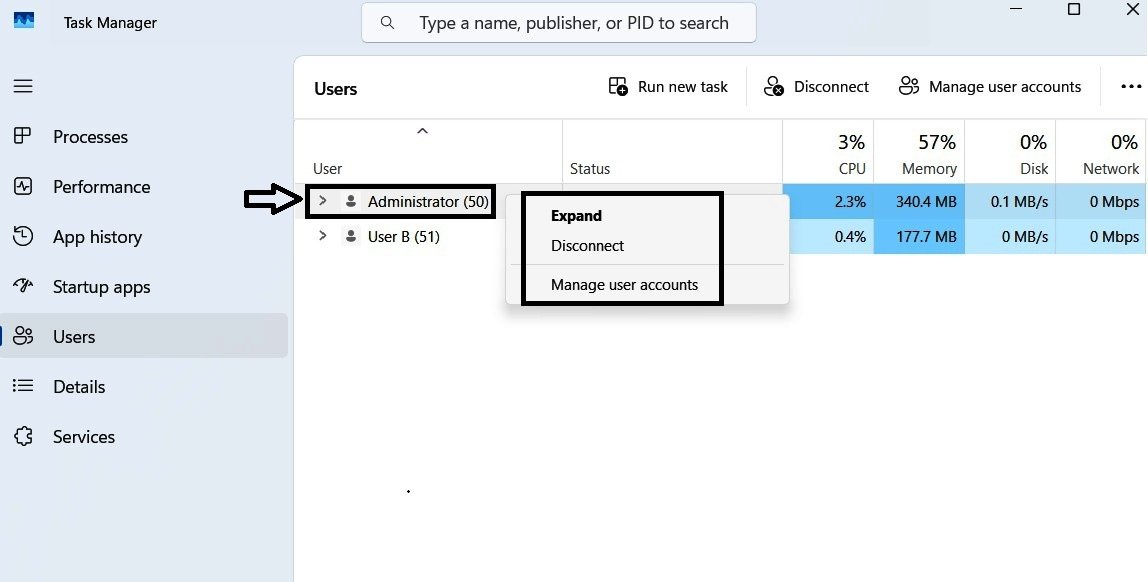Viewport: 1148px width, 582px height.
Task: Choose Disconnect in the context menu
Action: click(587, 246)
